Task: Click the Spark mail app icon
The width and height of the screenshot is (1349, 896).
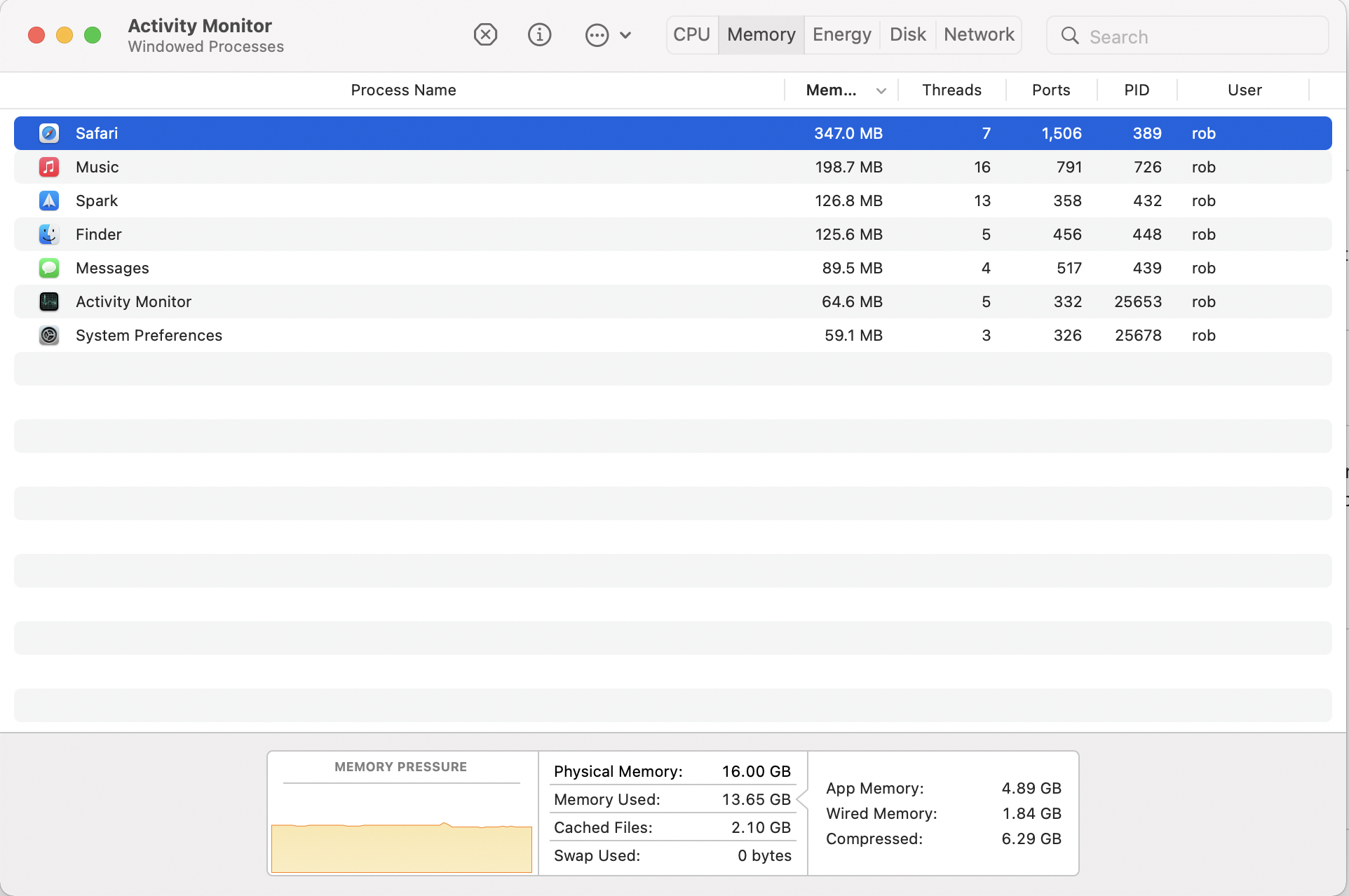Action: 49,201
